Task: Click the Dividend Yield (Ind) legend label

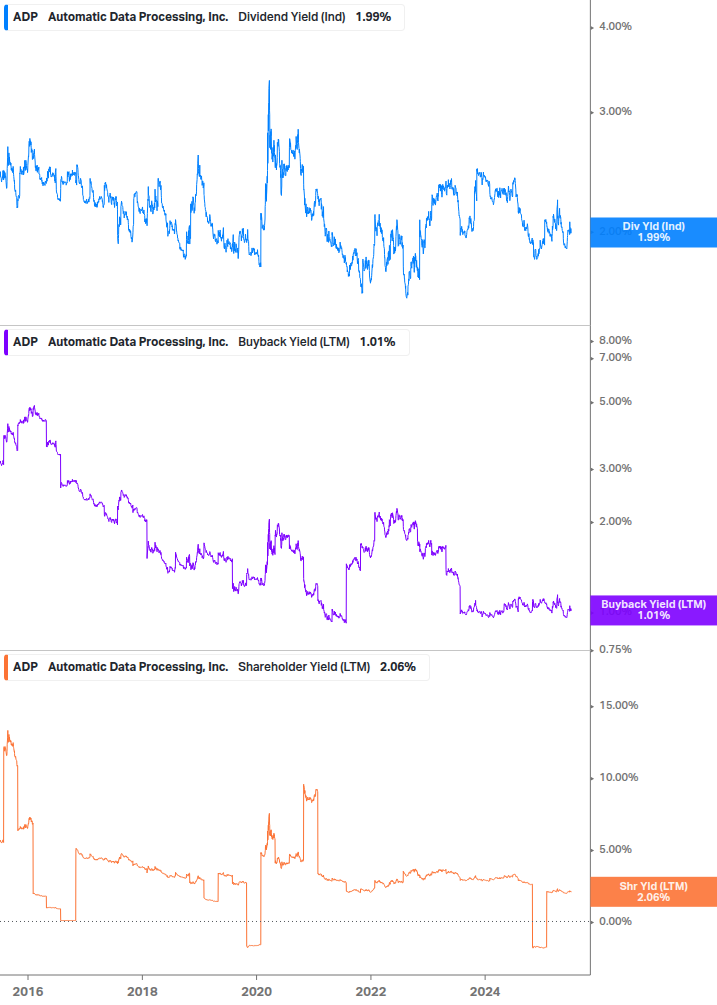Action: tap(292, 17)
